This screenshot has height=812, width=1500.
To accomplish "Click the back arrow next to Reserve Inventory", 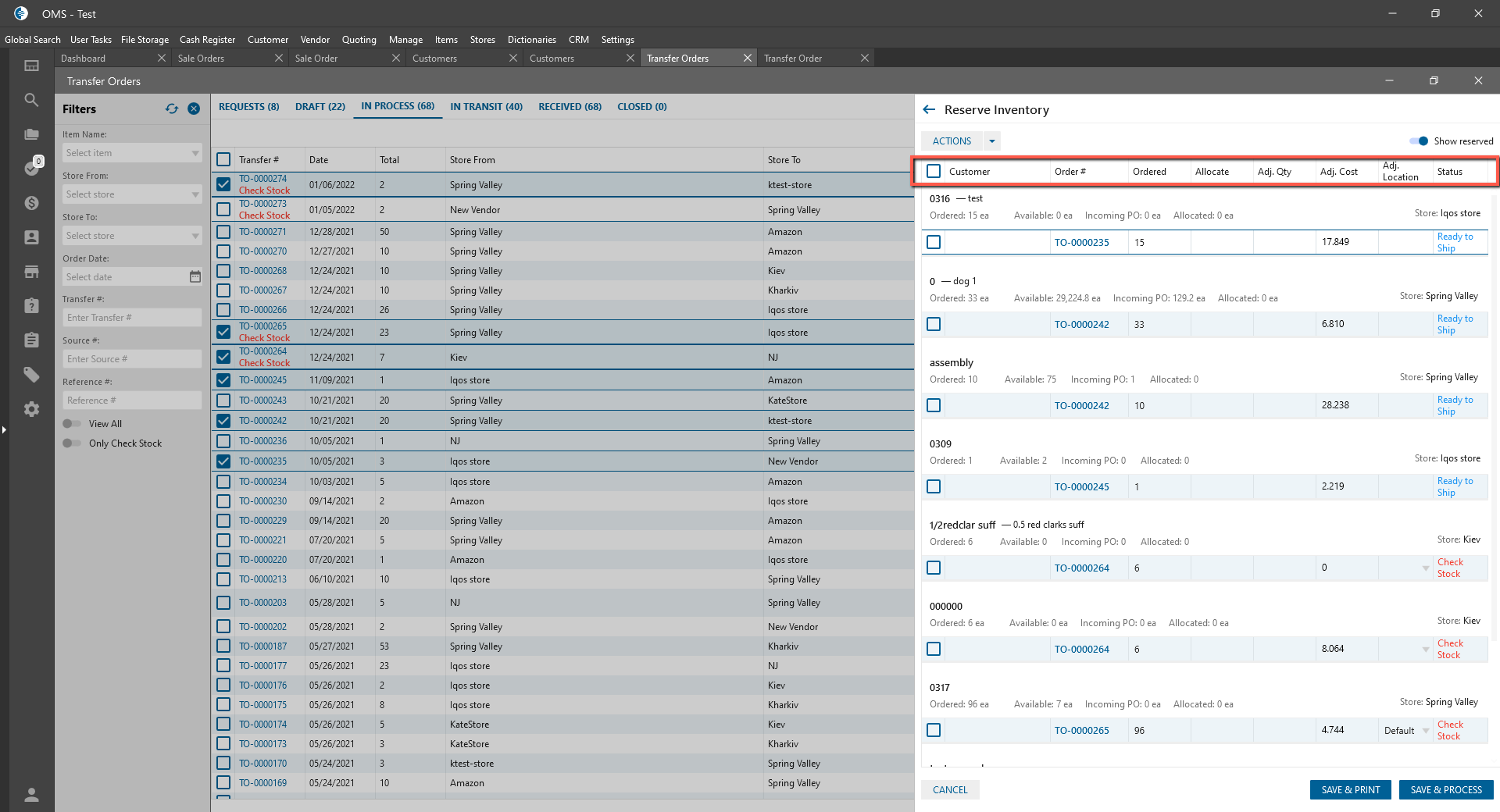I will [929, 110].
